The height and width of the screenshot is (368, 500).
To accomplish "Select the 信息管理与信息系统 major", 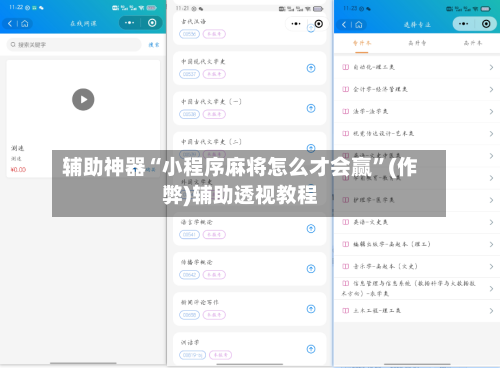I will 417,289.
